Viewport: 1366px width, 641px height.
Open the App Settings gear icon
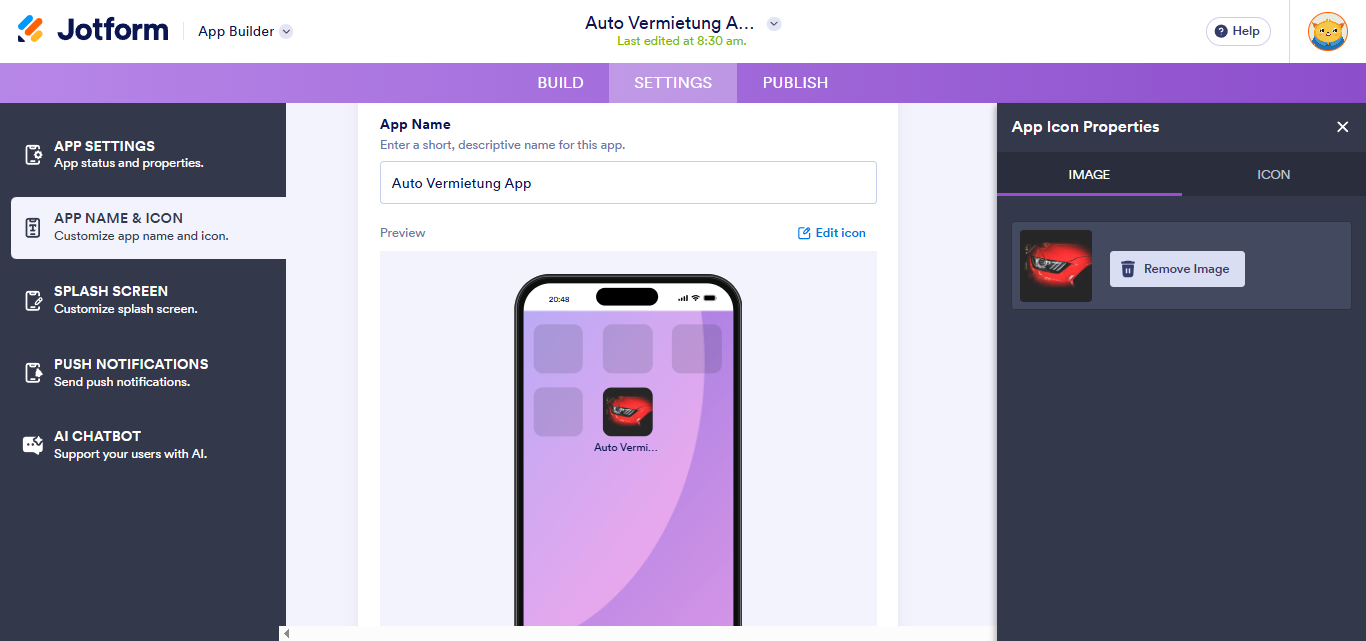coord(33,154)
